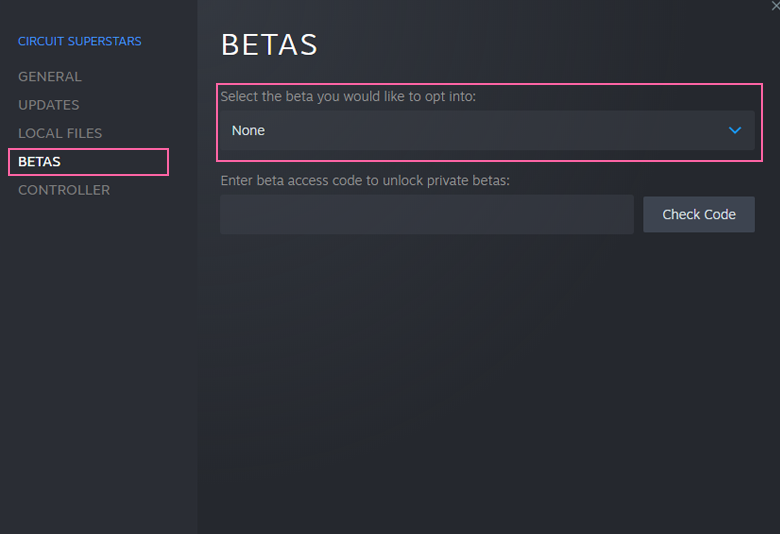780x534 pixels.
Task: Click the Circuit Superstars game title
Action: pyautogui.click(x=80, y=41)
